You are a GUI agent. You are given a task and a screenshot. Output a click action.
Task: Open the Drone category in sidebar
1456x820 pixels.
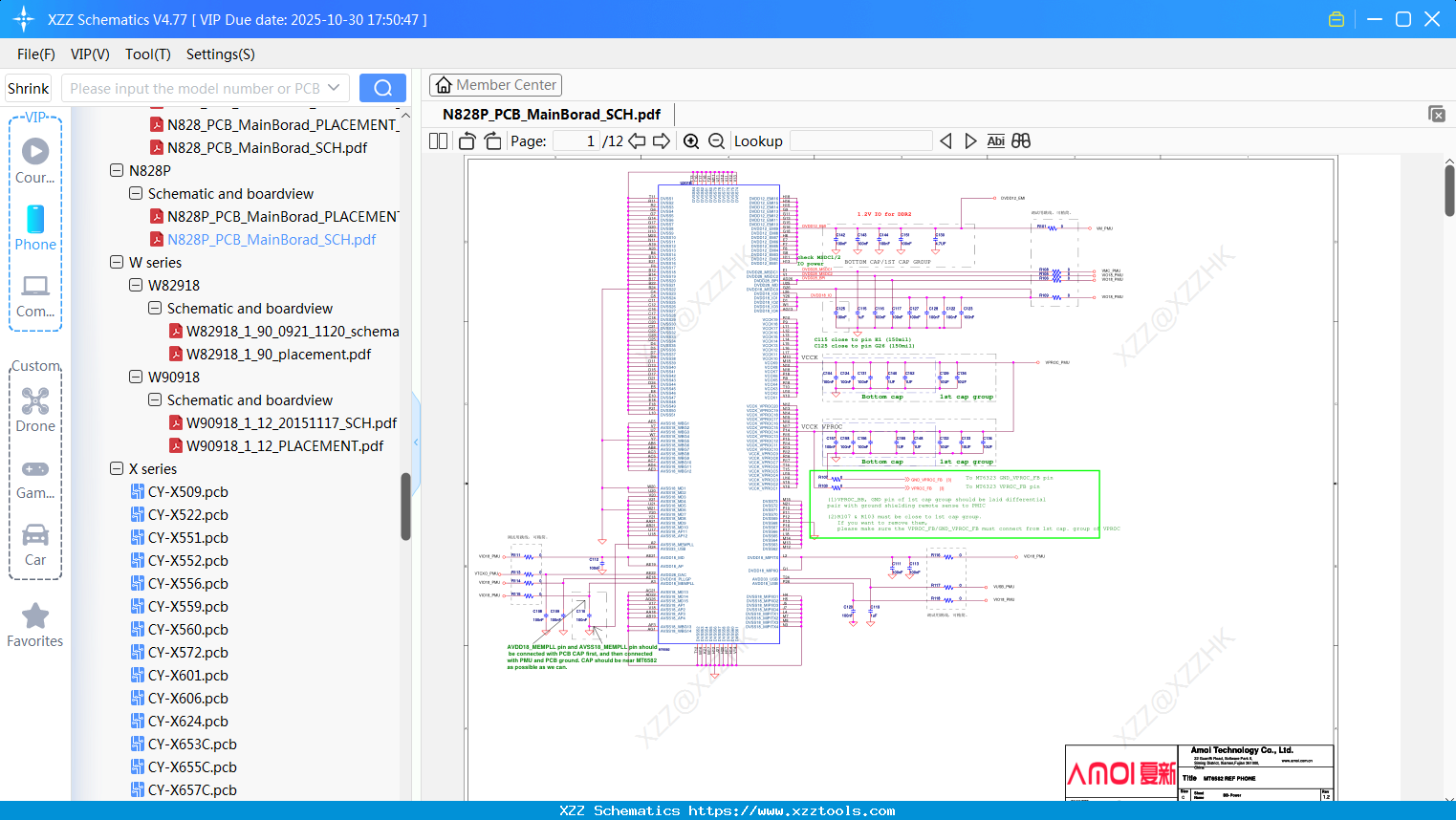coord(35,410)
